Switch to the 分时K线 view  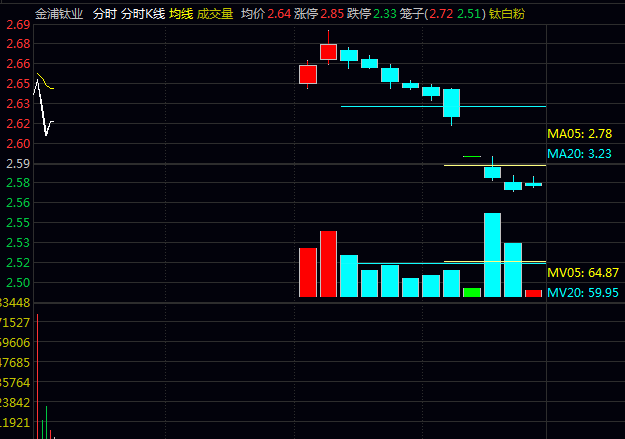(143, 14)
